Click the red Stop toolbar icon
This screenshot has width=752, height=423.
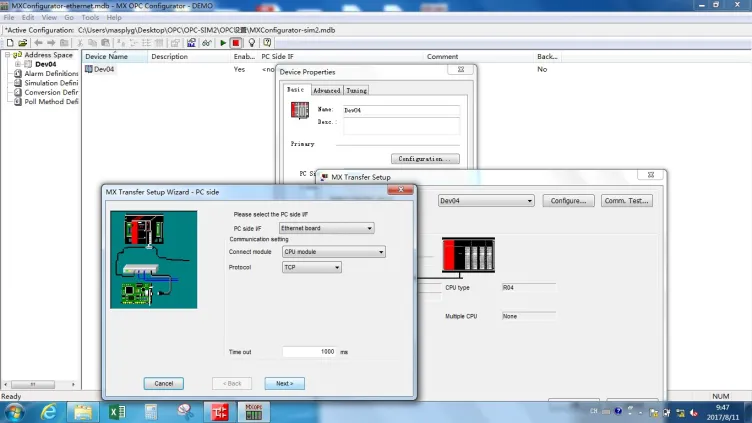236,43
